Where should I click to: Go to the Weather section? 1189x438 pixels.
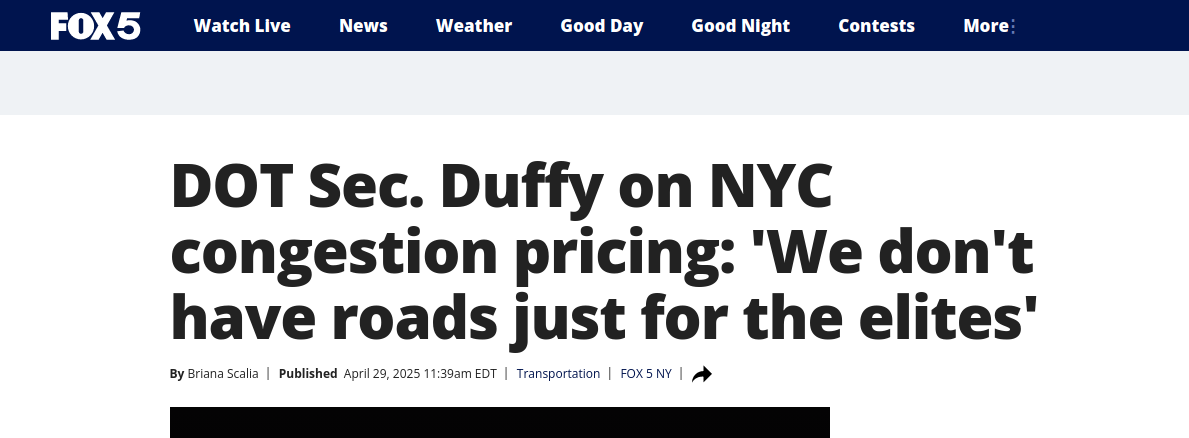pos(474,26)
